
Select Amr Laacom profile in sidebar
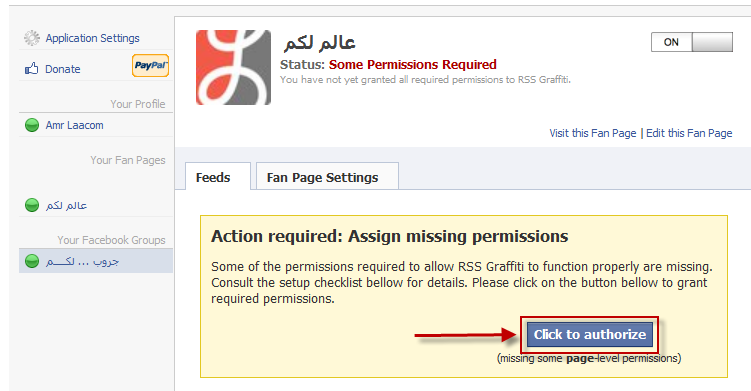click(74, 125)
